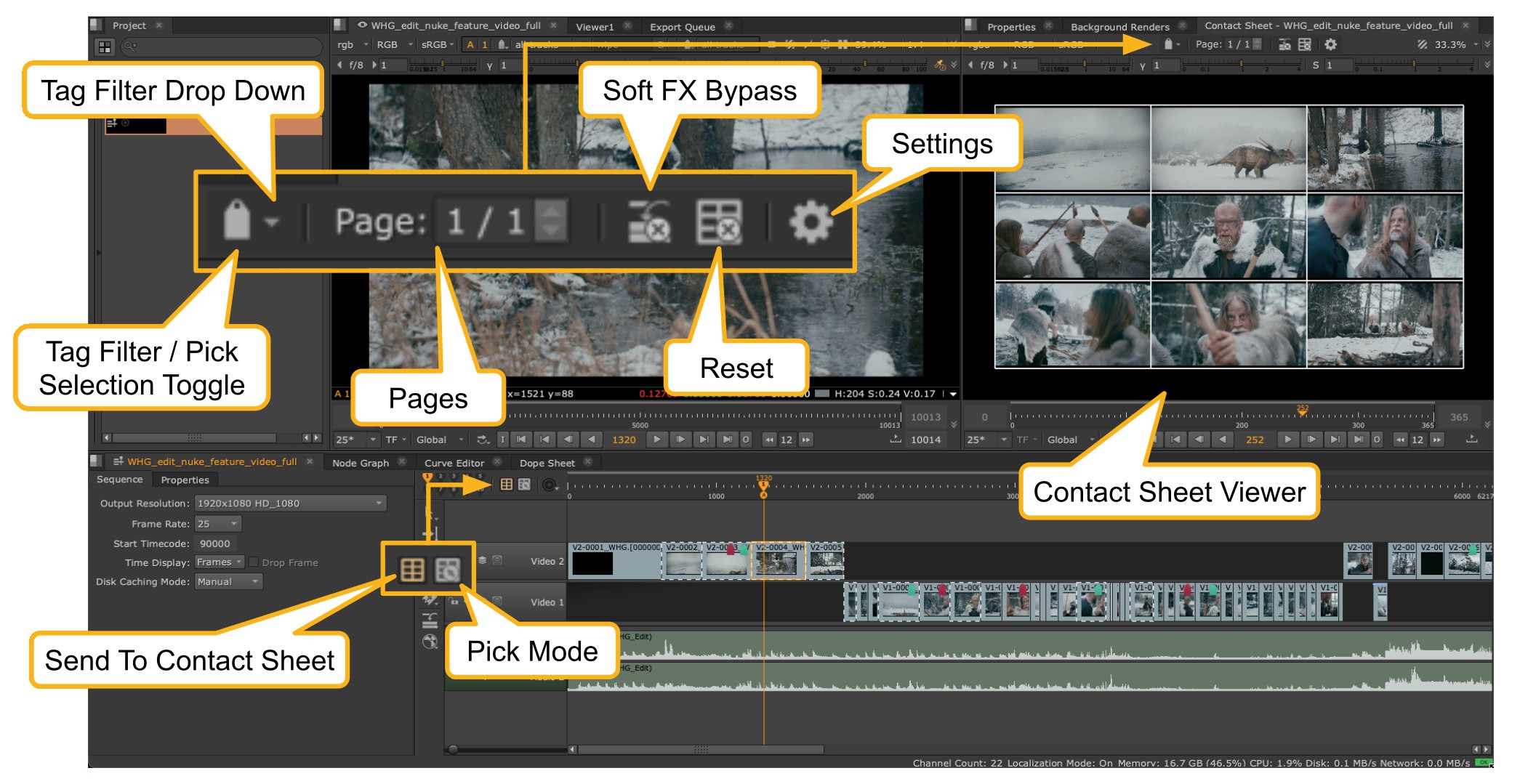
Task: Switch to the Node Graph tab
Action: [x=361, y=463]
